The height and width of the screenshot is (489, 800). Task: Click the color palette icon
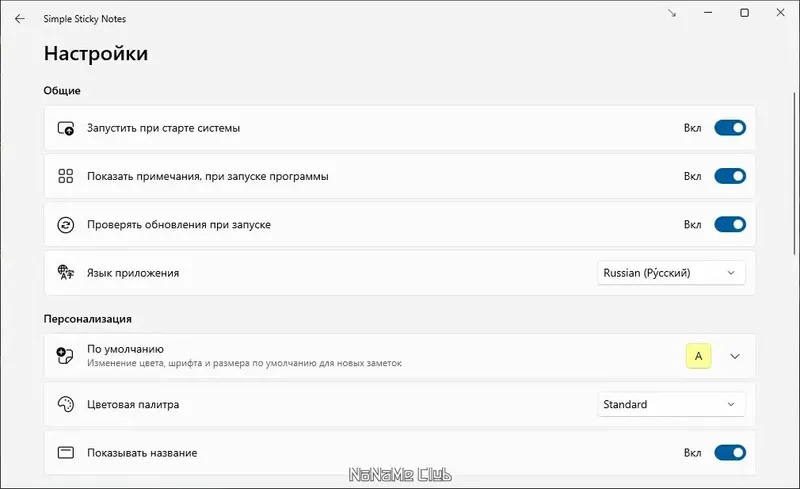[x=66, y=405]
